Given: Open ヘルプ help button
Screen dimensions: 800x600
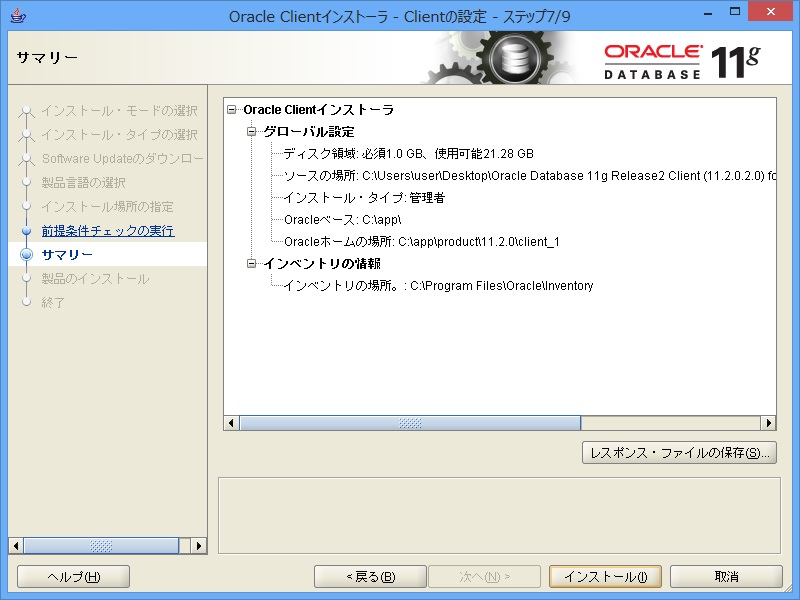Looking at the screenshot, I should (x=74, y=577).
